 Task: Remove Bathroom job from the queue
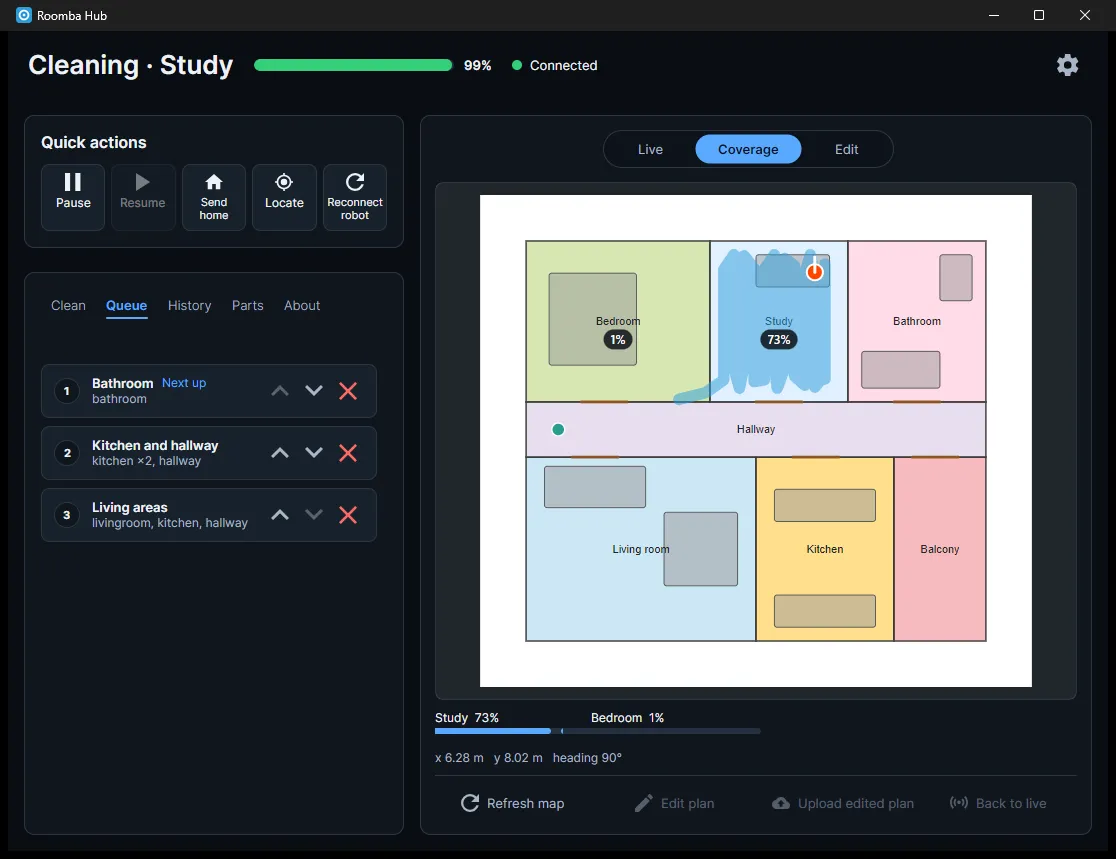coord(348,391)
